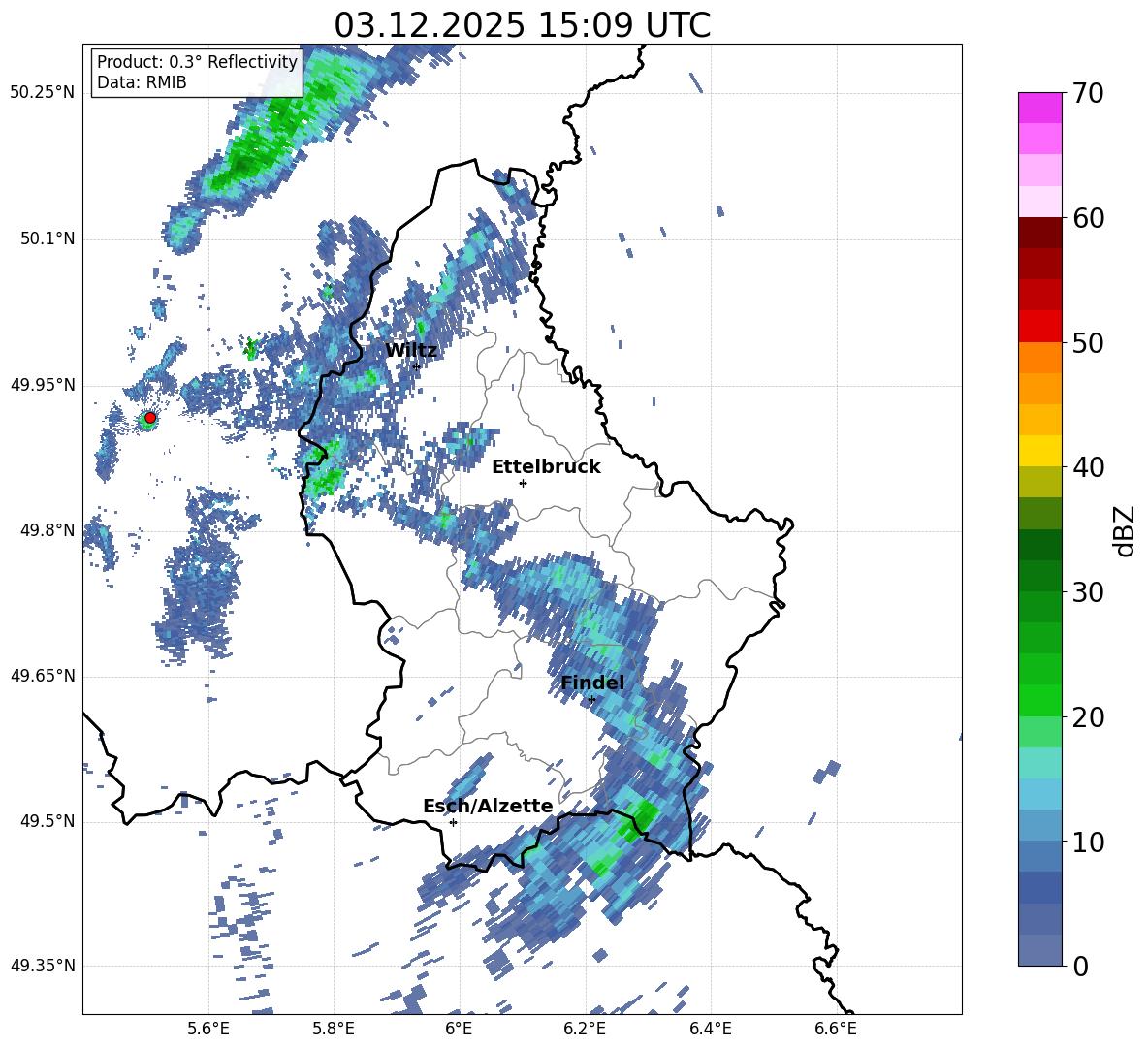Click the 50.25°N latitude label
This screenshot has height=1048, width=1148.
click(42, 93)
